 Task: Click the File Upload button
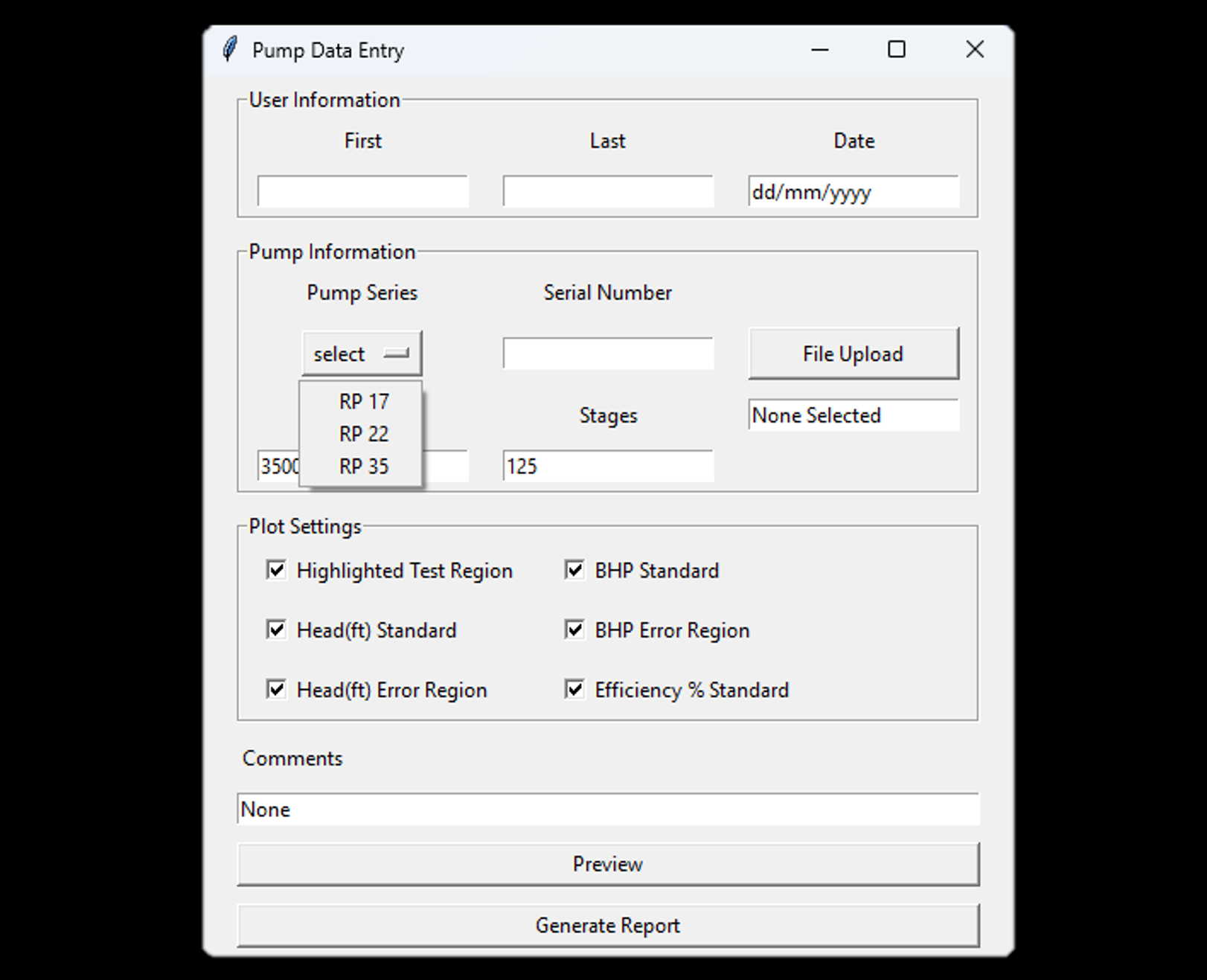click(853, 353)
